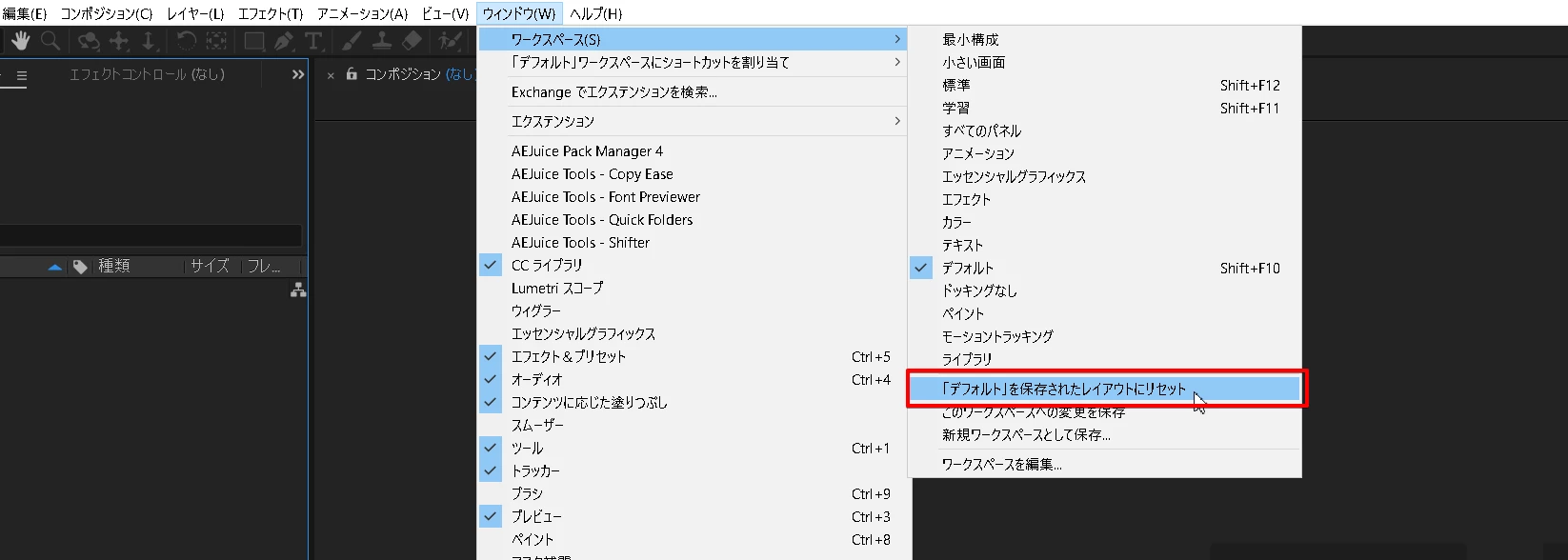This screenshot has width=1568, height=560.
Task: Open AEJuice Tools - Quick Folders
Action: [693, 220]
